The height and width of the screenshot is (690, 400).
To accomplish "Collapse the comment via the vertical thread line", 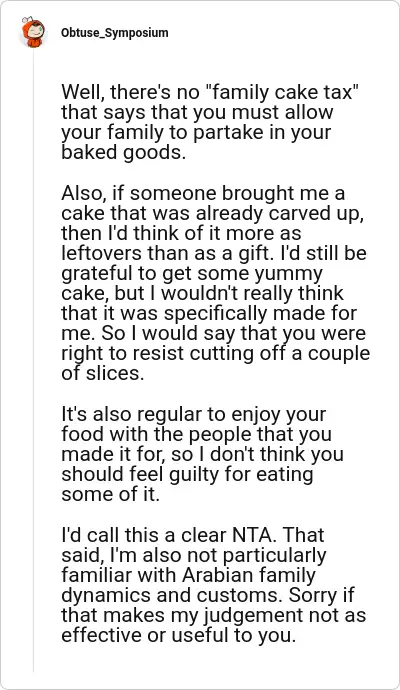I will [33, 361].
